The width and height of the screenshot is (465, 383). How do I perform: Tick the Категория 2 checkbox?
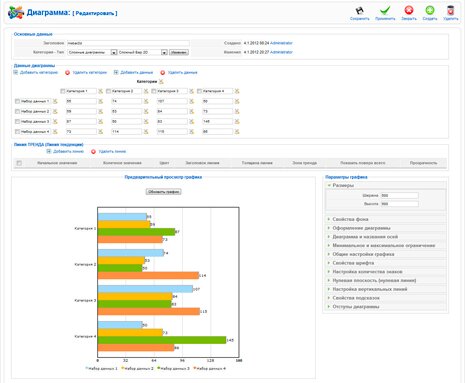pos(108,91)
